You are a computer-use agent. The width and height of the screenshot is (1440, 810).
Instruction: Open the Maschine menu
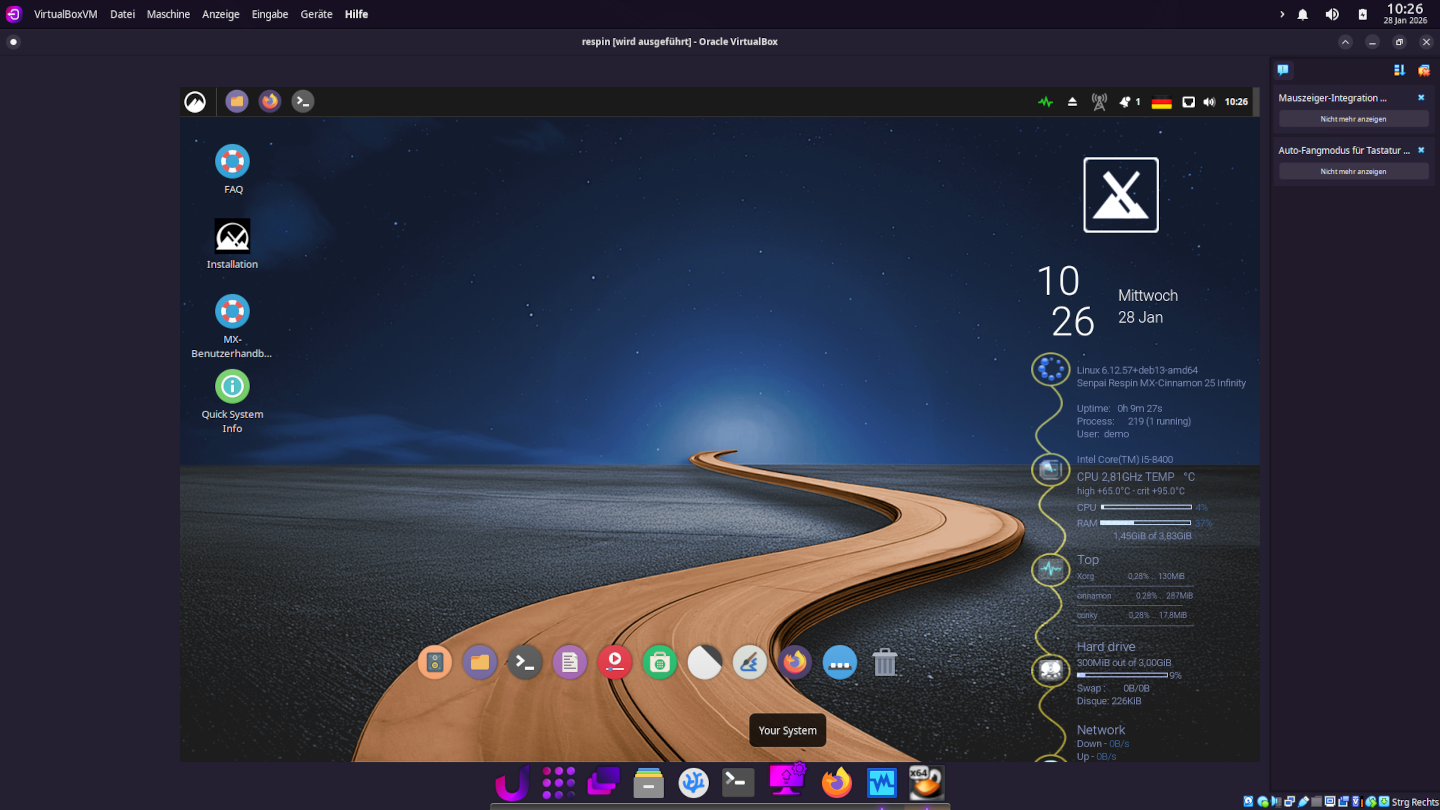(168, 15)
